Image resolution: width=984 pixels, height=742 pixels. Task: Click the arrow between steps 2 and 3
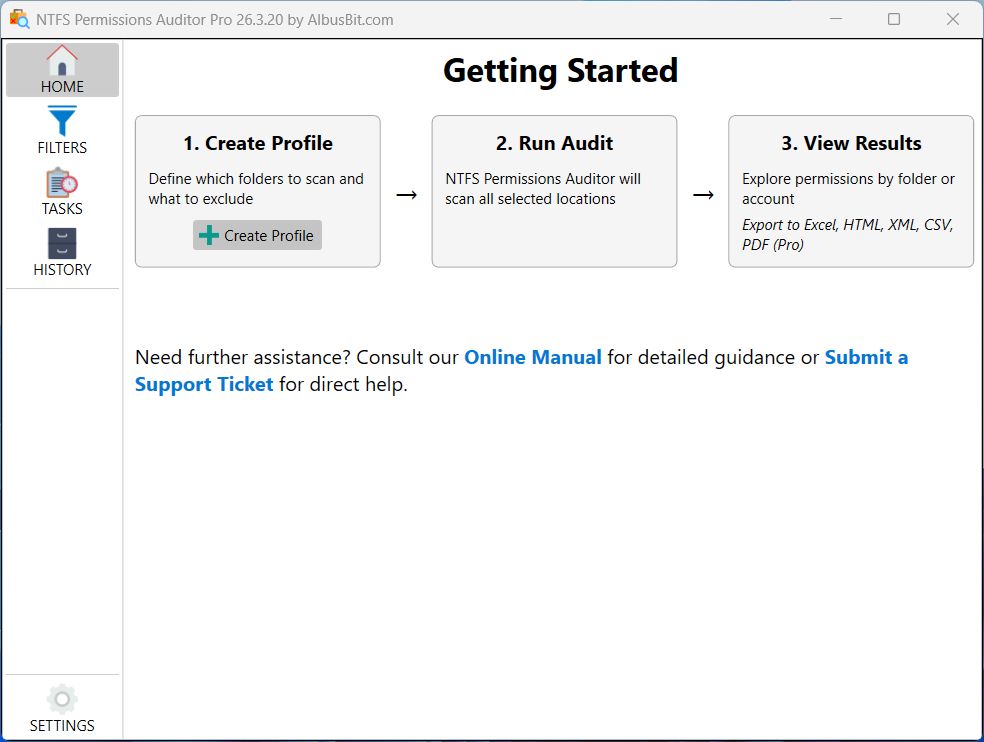click(703, 195)
